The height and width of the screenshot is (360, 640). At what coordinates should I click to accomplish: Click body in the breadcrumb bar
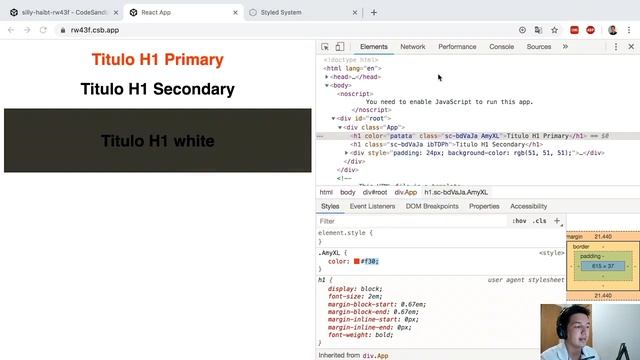[x=348, y=192]
